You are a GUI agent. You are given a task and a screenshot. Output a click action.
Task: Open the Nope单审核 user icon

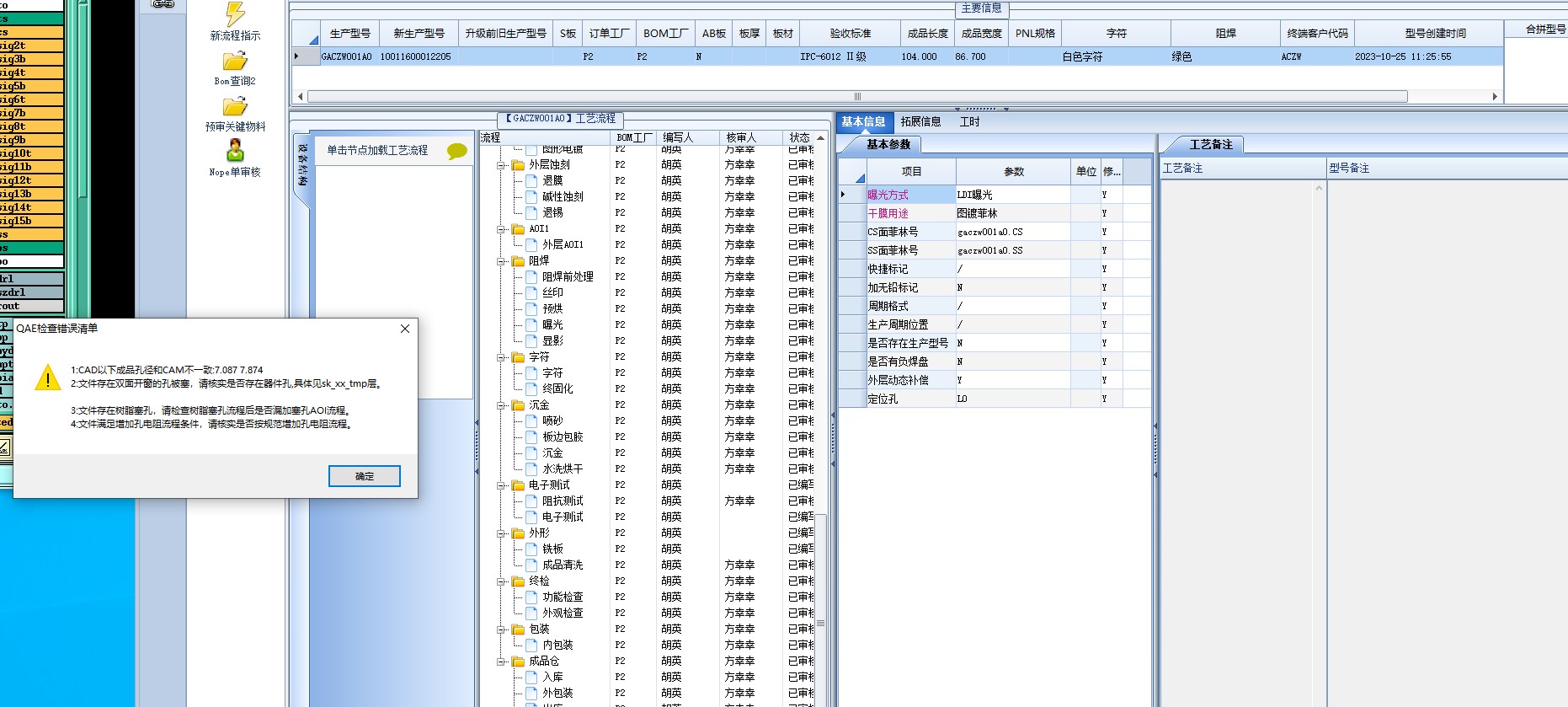click(235, 151)
